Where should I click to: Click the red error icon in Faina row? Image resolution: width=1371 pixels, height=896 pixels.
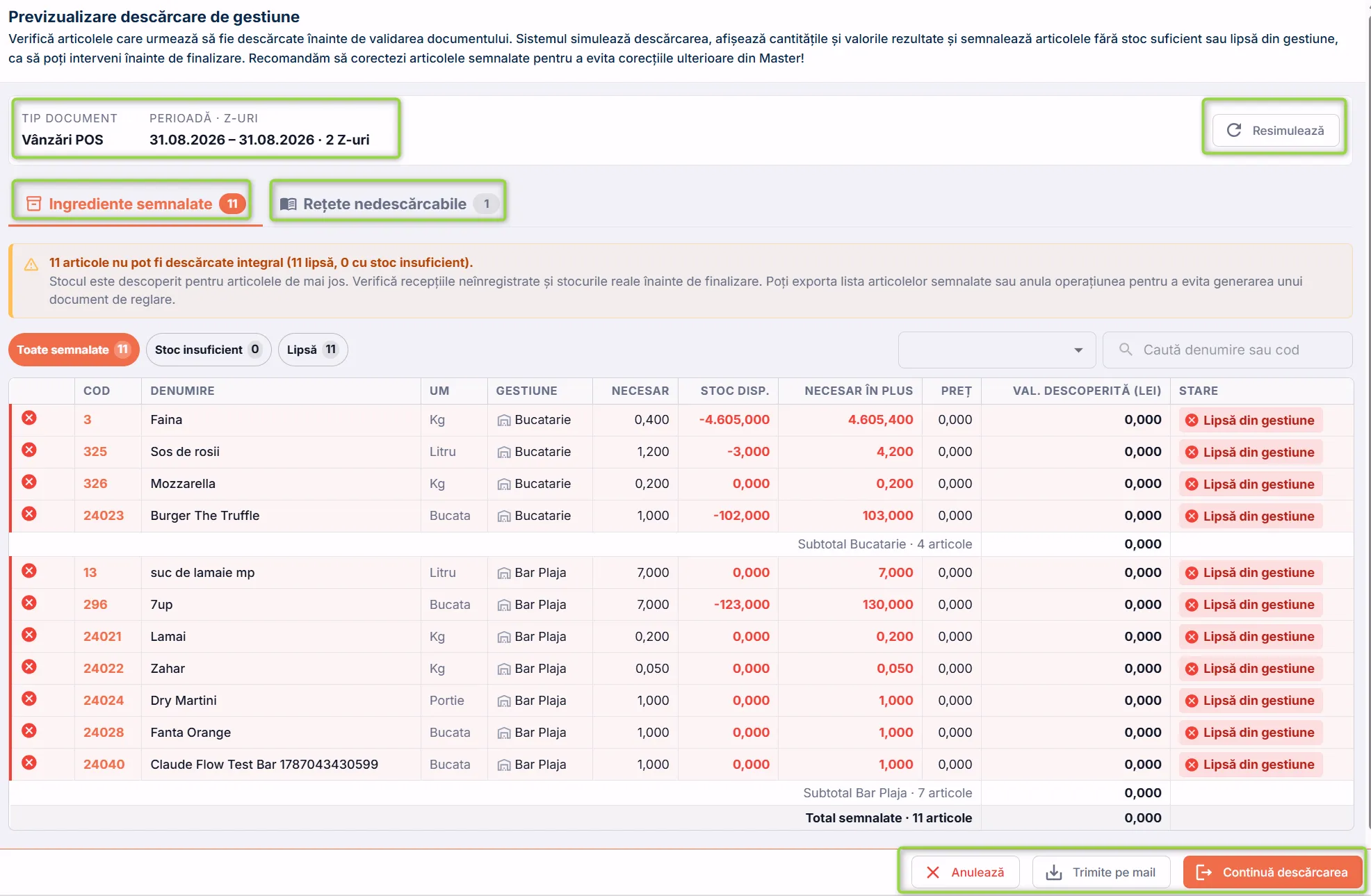(x=29, y=418)
